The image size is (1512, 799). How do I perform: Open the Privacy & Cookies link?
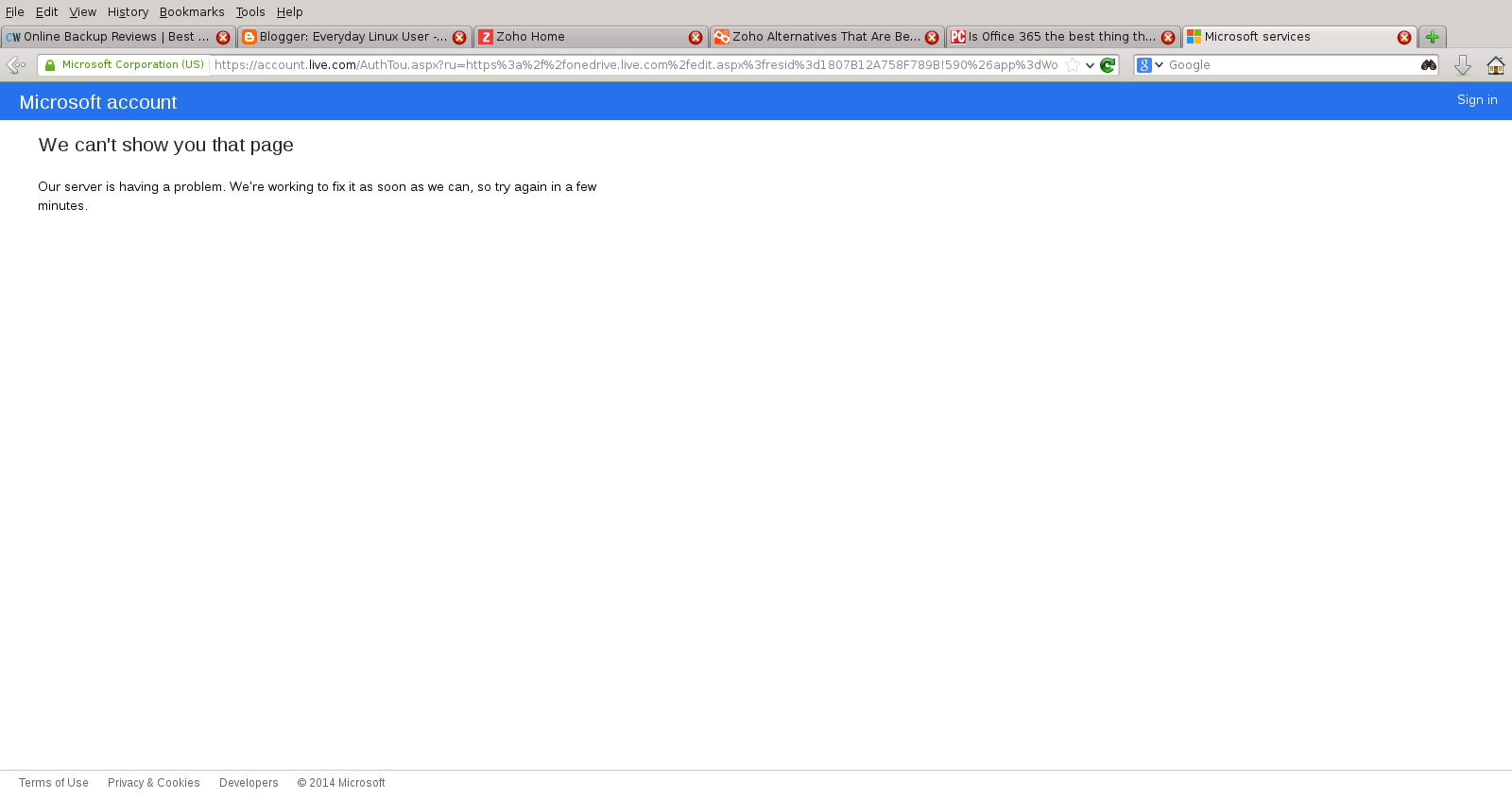(x=153, y=783)
